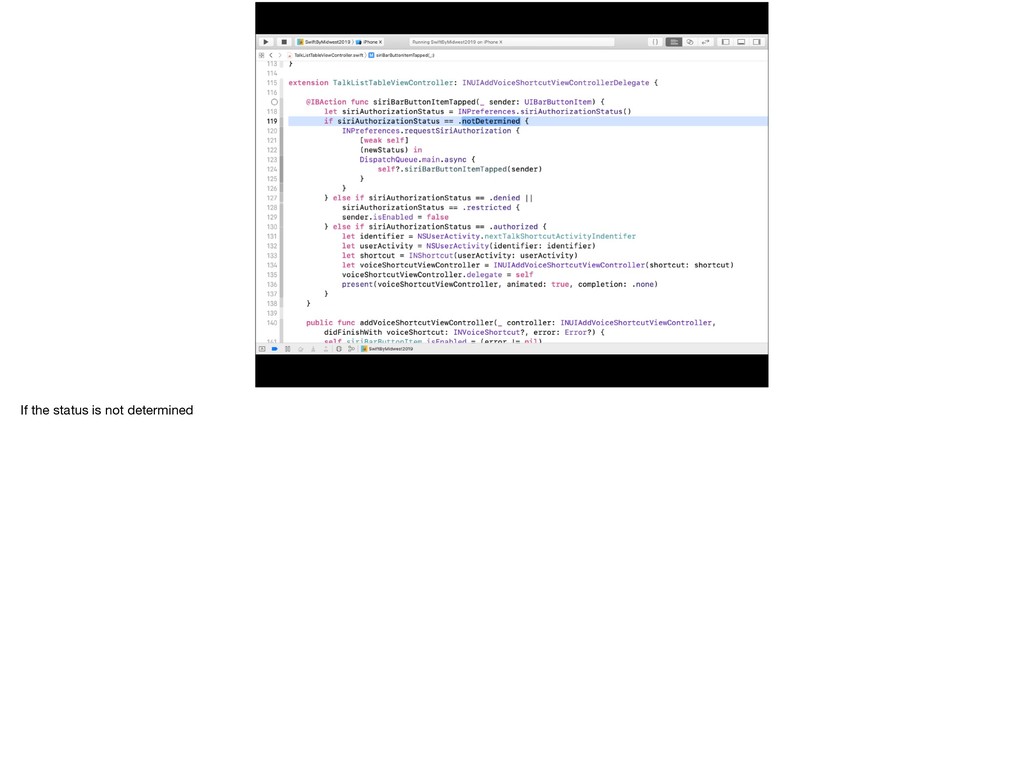Click the .authorized enum case

pos(514,227)
